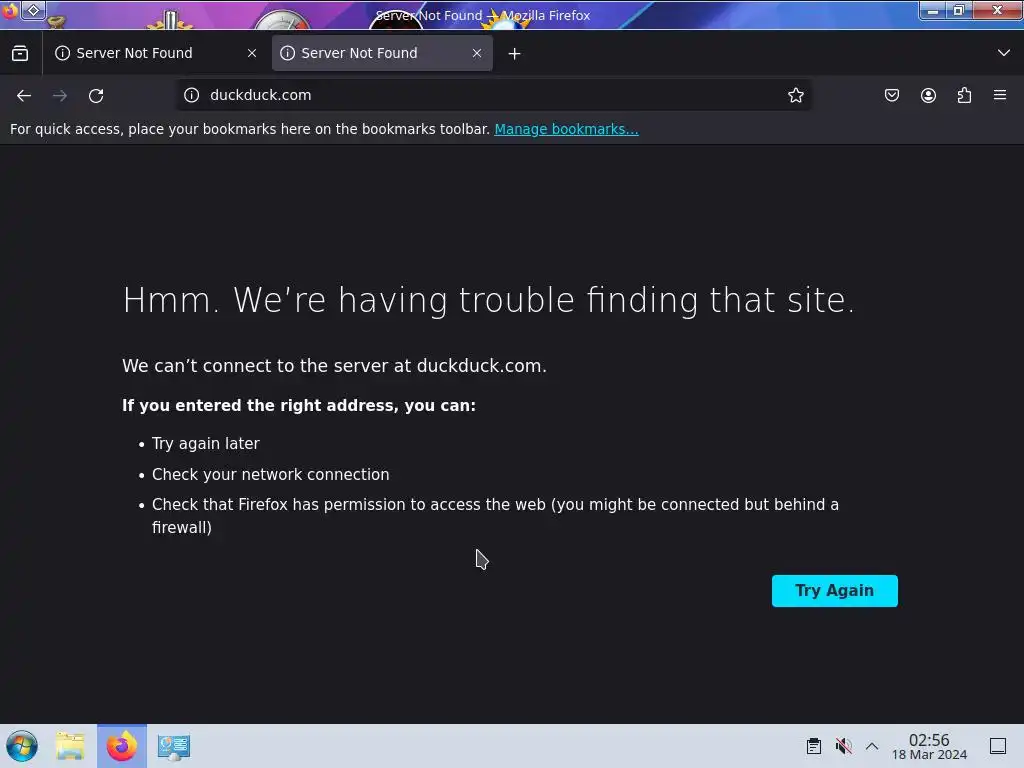Click "Check your network connection" bullet
This screenshot has height=768, width=1024.
coord(270,475)
